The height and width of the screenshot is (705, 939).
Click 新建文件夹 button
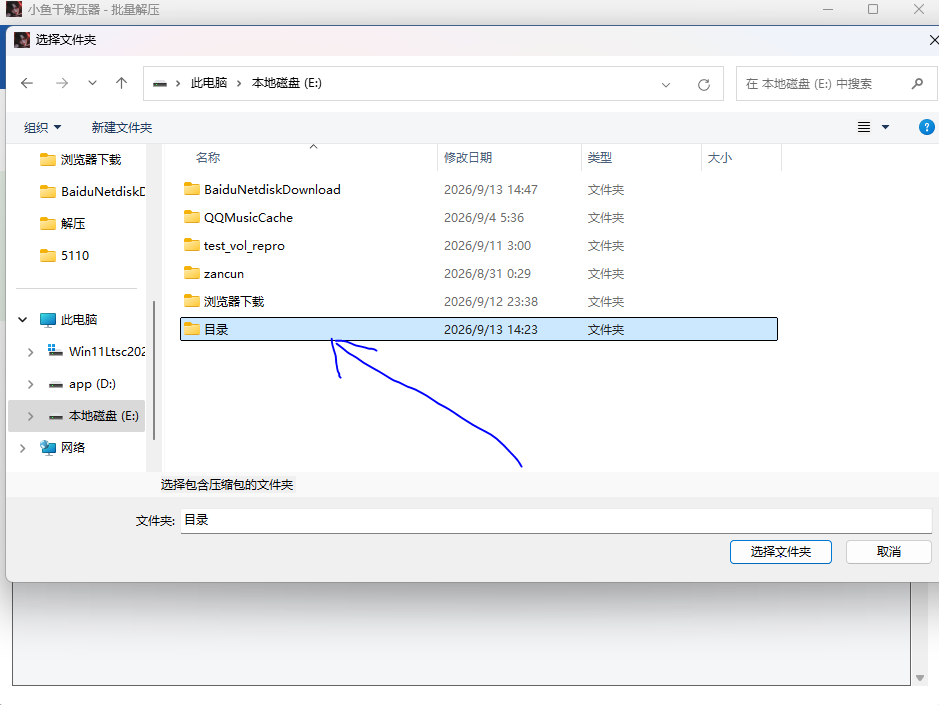[122, 128]
